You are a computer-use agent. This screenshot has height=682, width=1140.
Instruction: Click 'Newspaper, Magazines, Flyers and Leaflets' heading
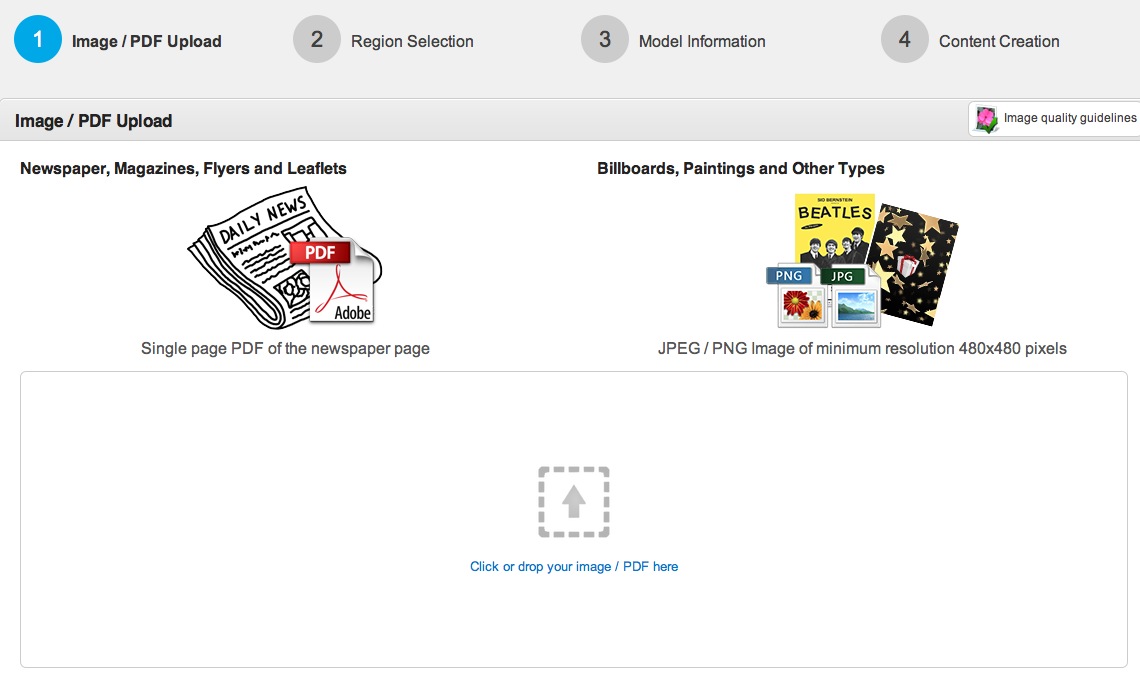pos(183,169)
